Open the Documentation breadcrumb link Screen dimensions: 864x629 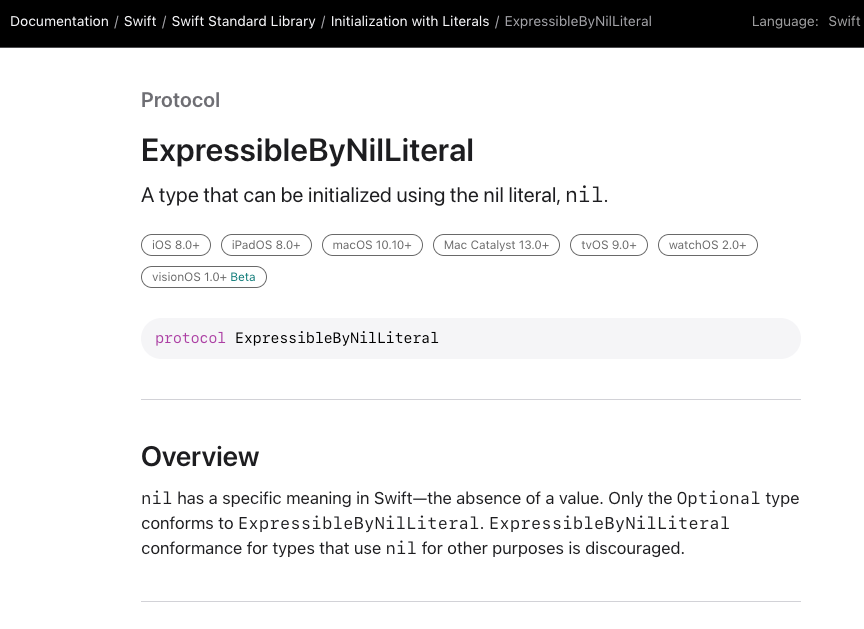[59, 21]
